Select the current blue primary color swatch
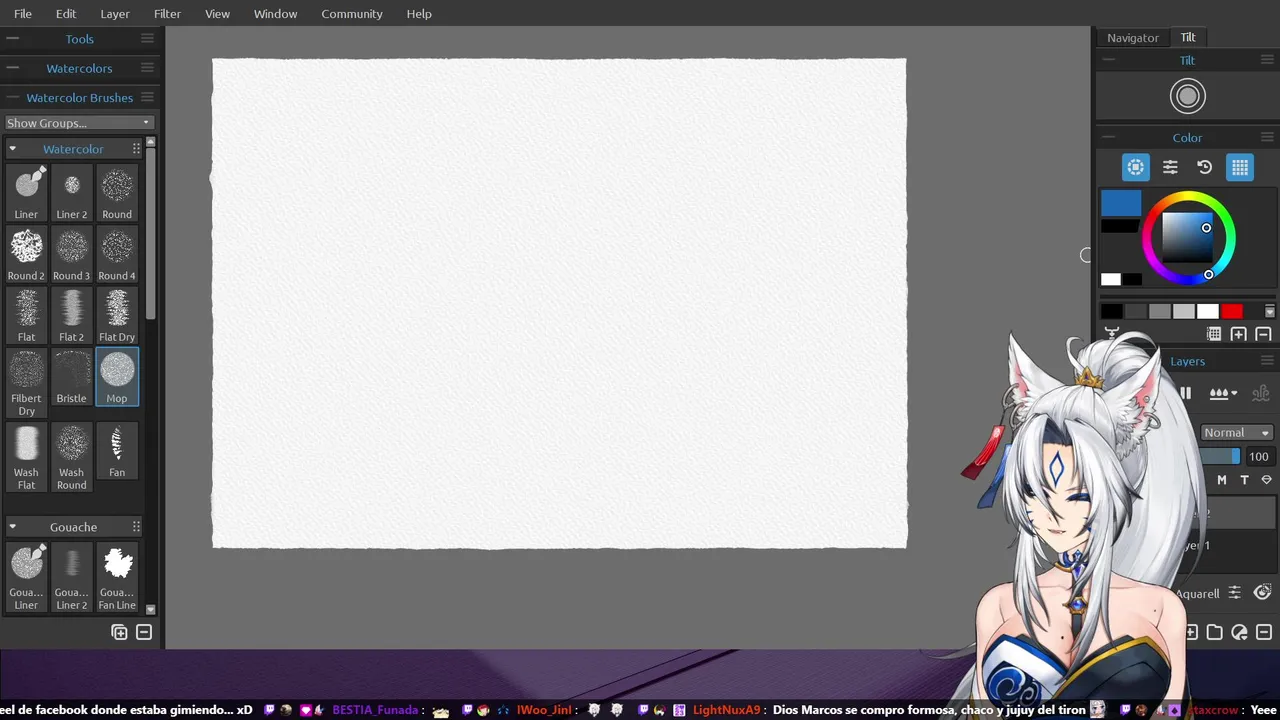This screenshot has width=1280, height=720. [x=1121, y=203]
